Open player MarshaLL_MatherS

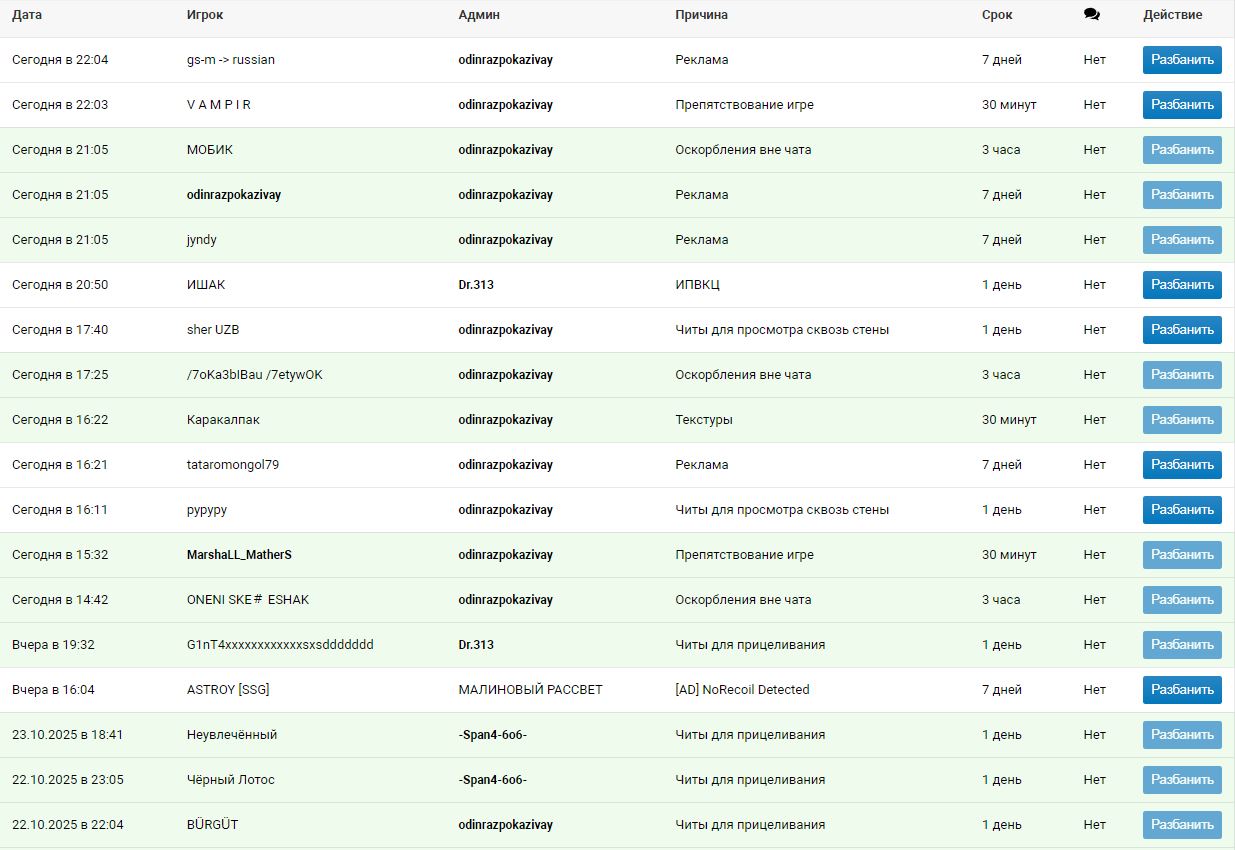click(x=239, y=555)
